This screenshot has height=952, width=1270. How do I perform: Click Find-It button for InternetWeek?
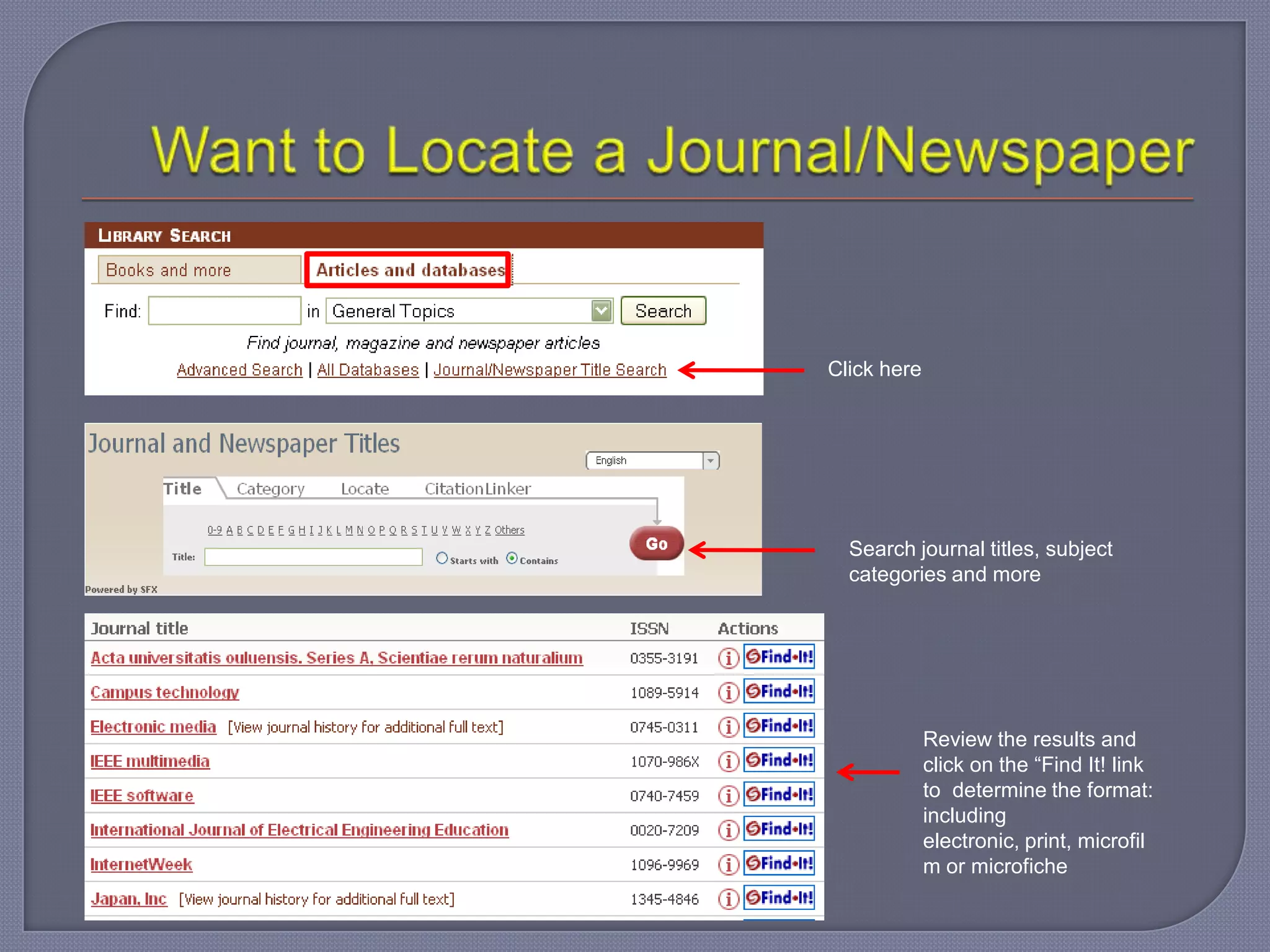pos(779,863)
